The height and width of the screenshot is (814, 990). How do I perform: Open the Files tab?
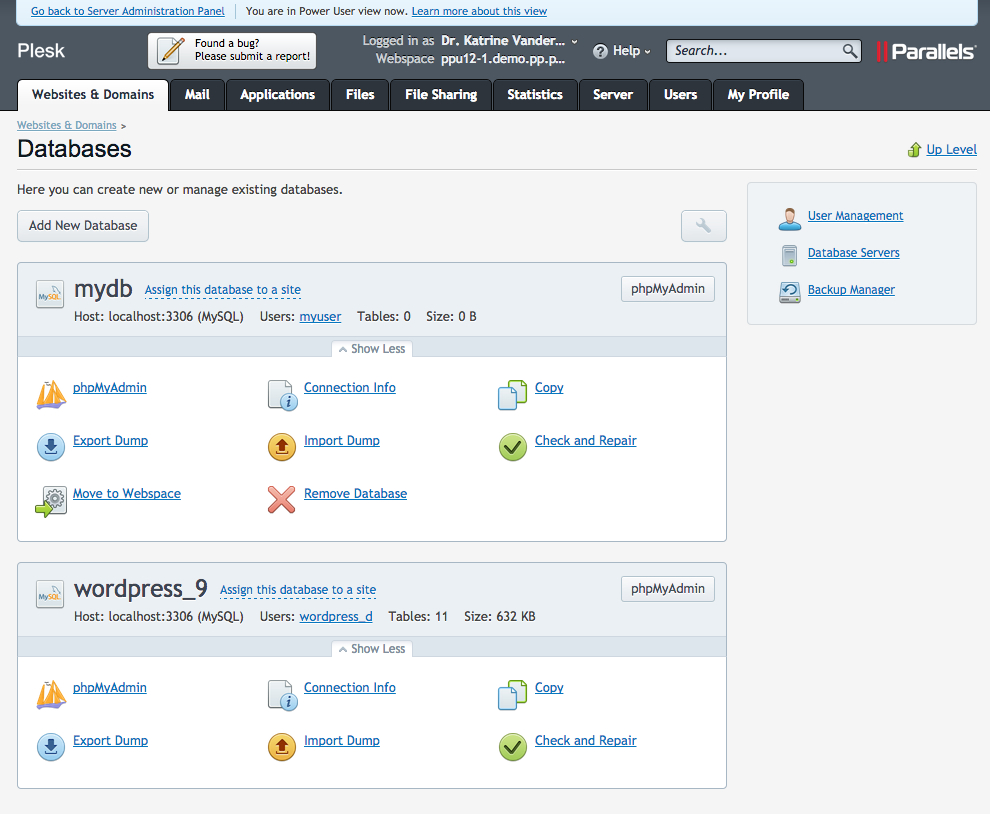(x=360, y=95)
